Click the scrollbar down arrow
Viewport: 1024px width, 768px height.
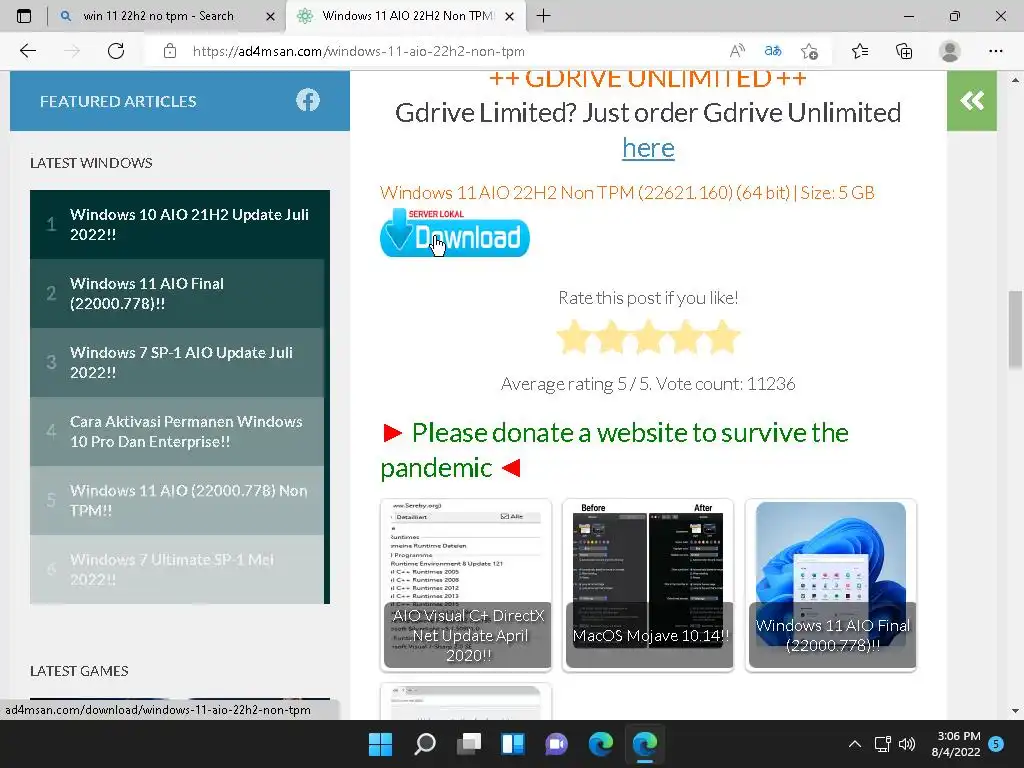(1015, 711)
